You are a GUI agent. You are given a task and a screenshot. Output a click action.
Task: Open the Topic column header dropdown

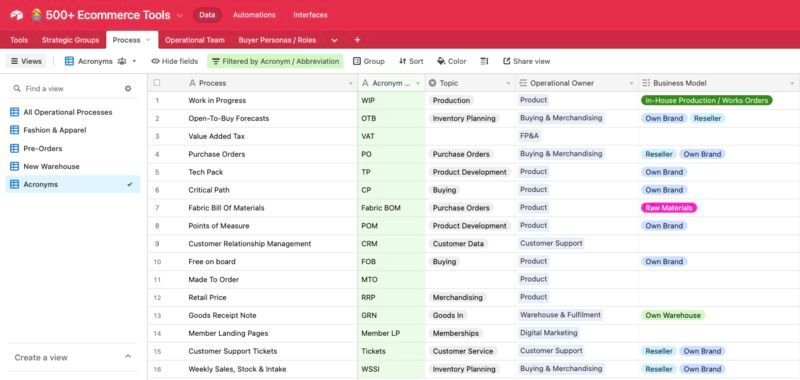click(x=508, y=83)
